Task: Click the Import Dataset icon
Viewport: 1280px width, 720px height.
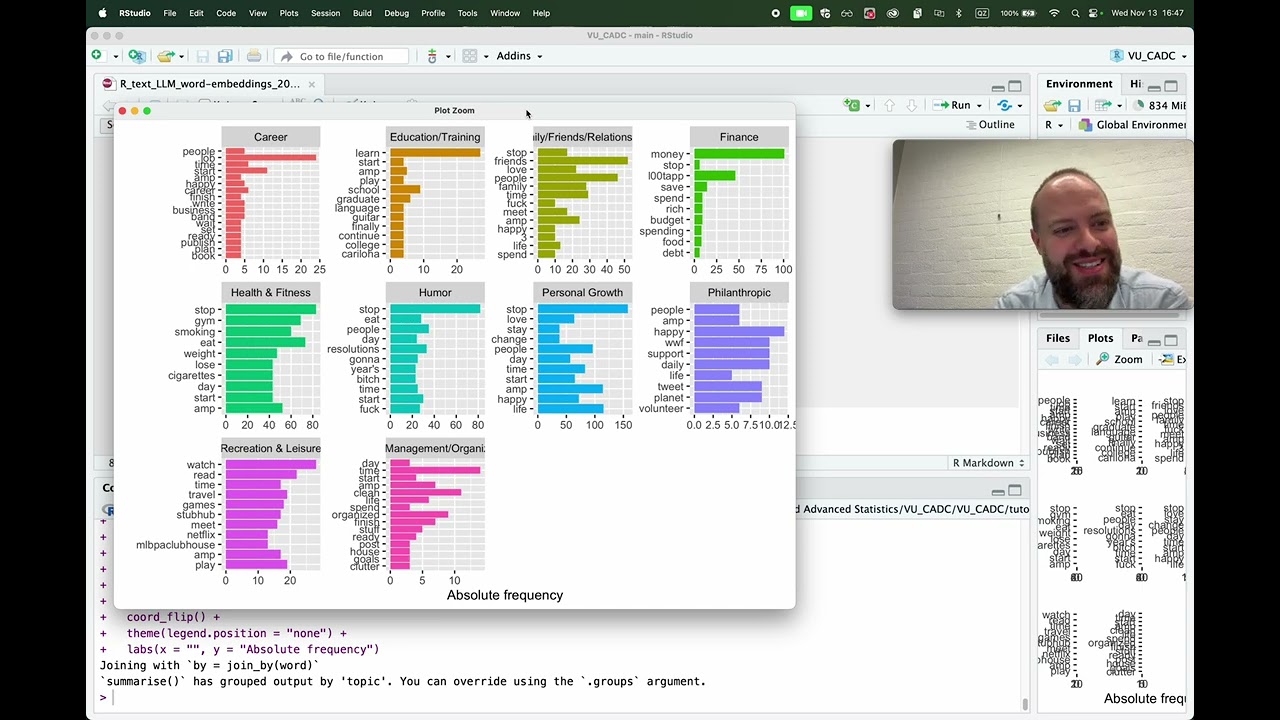Action: pos(1105,105)
